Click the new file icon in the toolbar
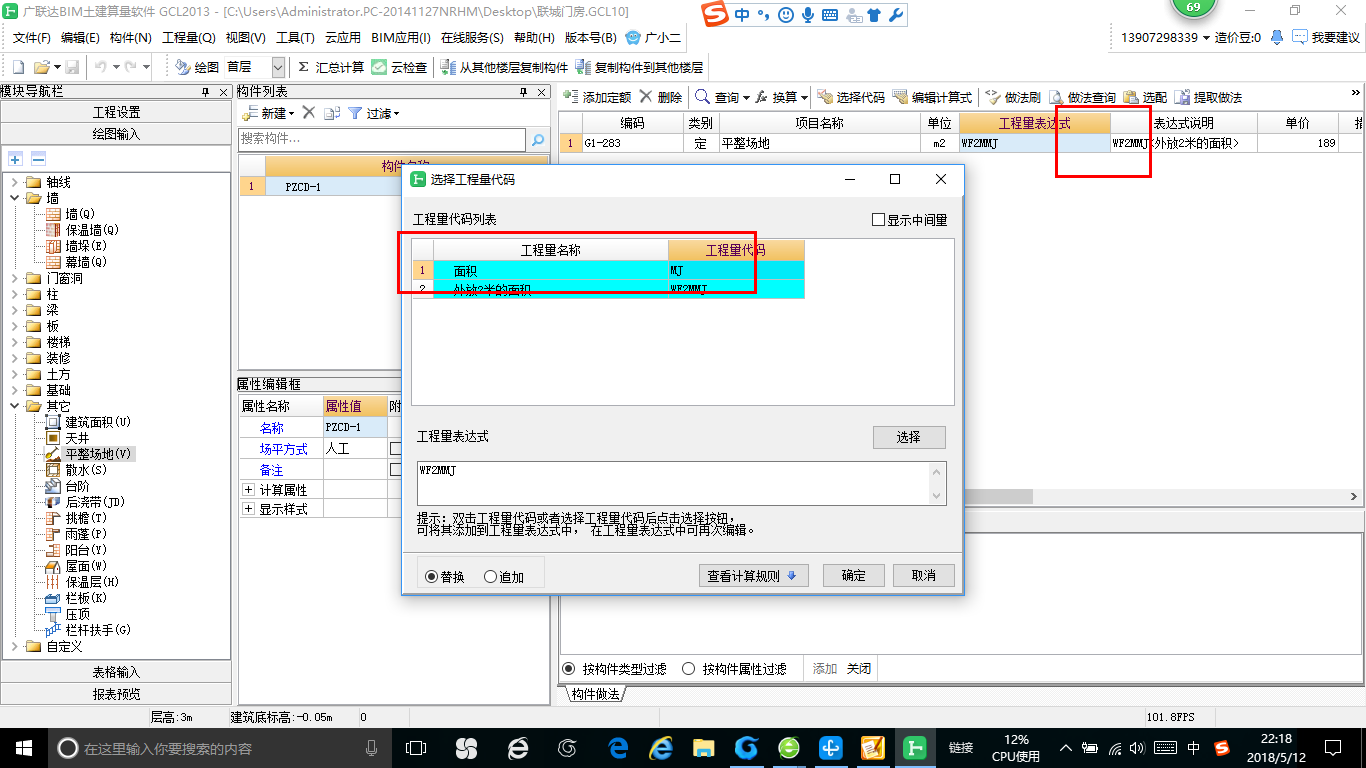 18,67
